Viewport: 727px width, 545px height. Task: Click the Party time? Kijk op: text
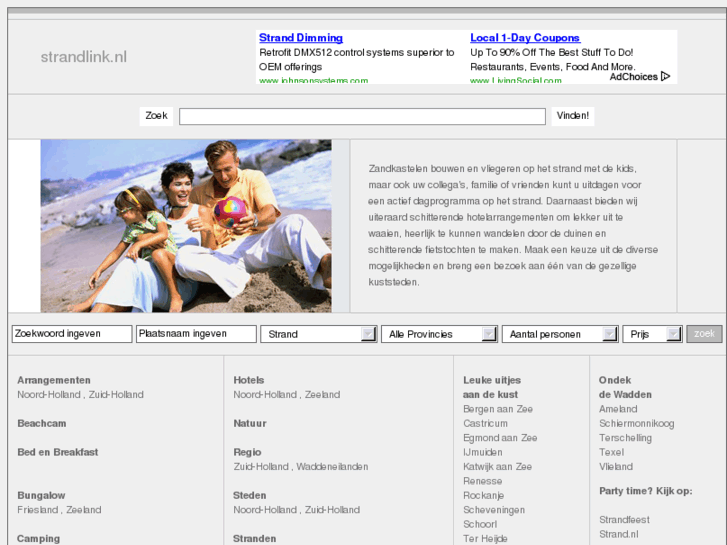645,491
